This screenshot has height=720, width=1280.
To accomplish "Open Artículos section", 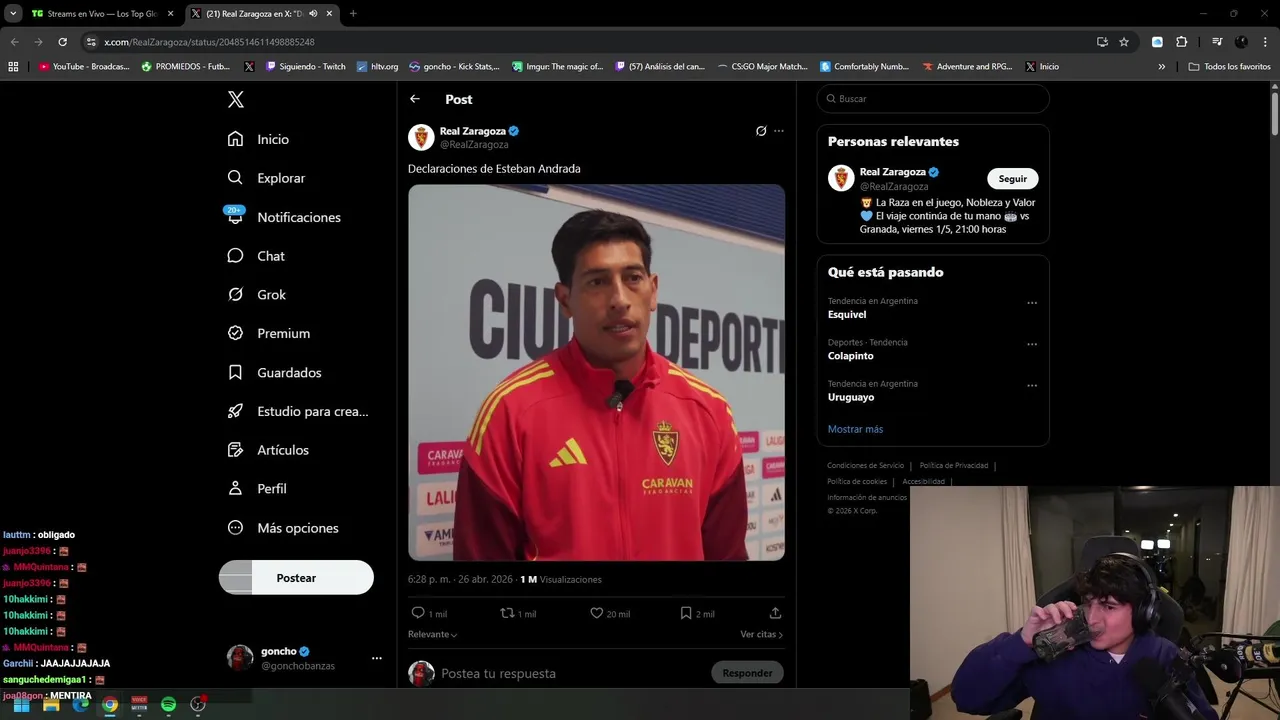I will click(x=268, y=450).
